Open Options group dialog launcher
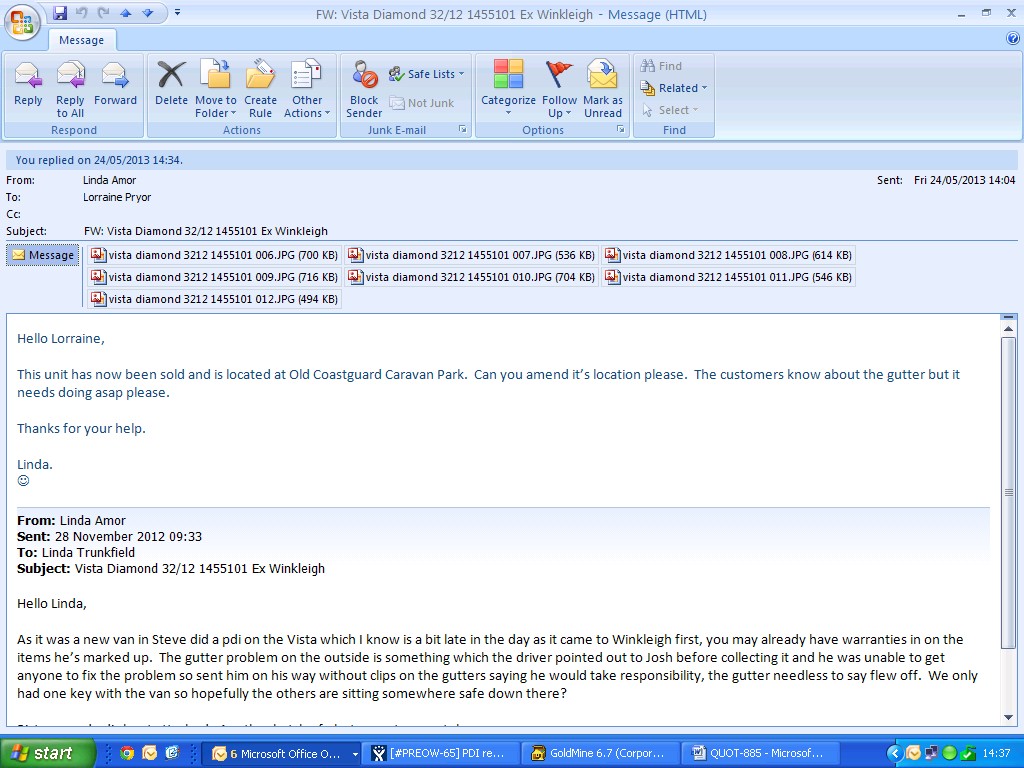 620,129
